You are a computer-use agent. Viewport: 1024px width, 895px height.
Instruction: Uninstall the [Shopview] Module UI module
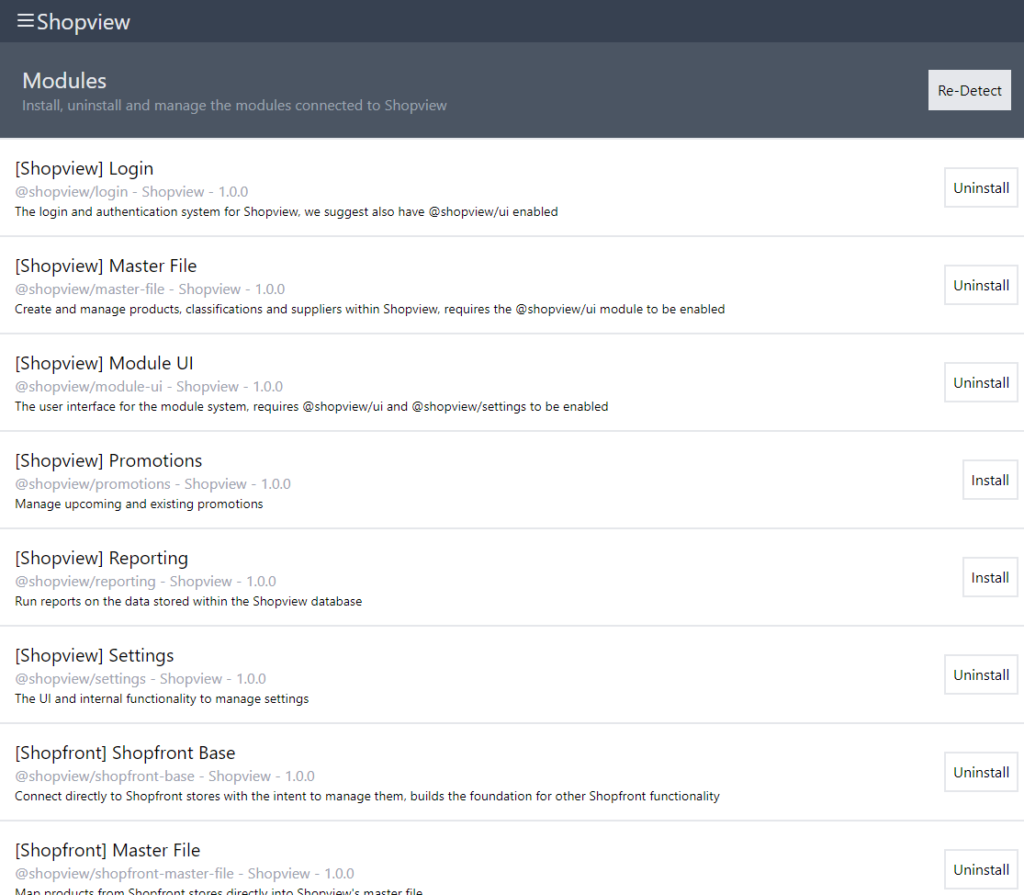pyautogui.click(x=980, y=383)
